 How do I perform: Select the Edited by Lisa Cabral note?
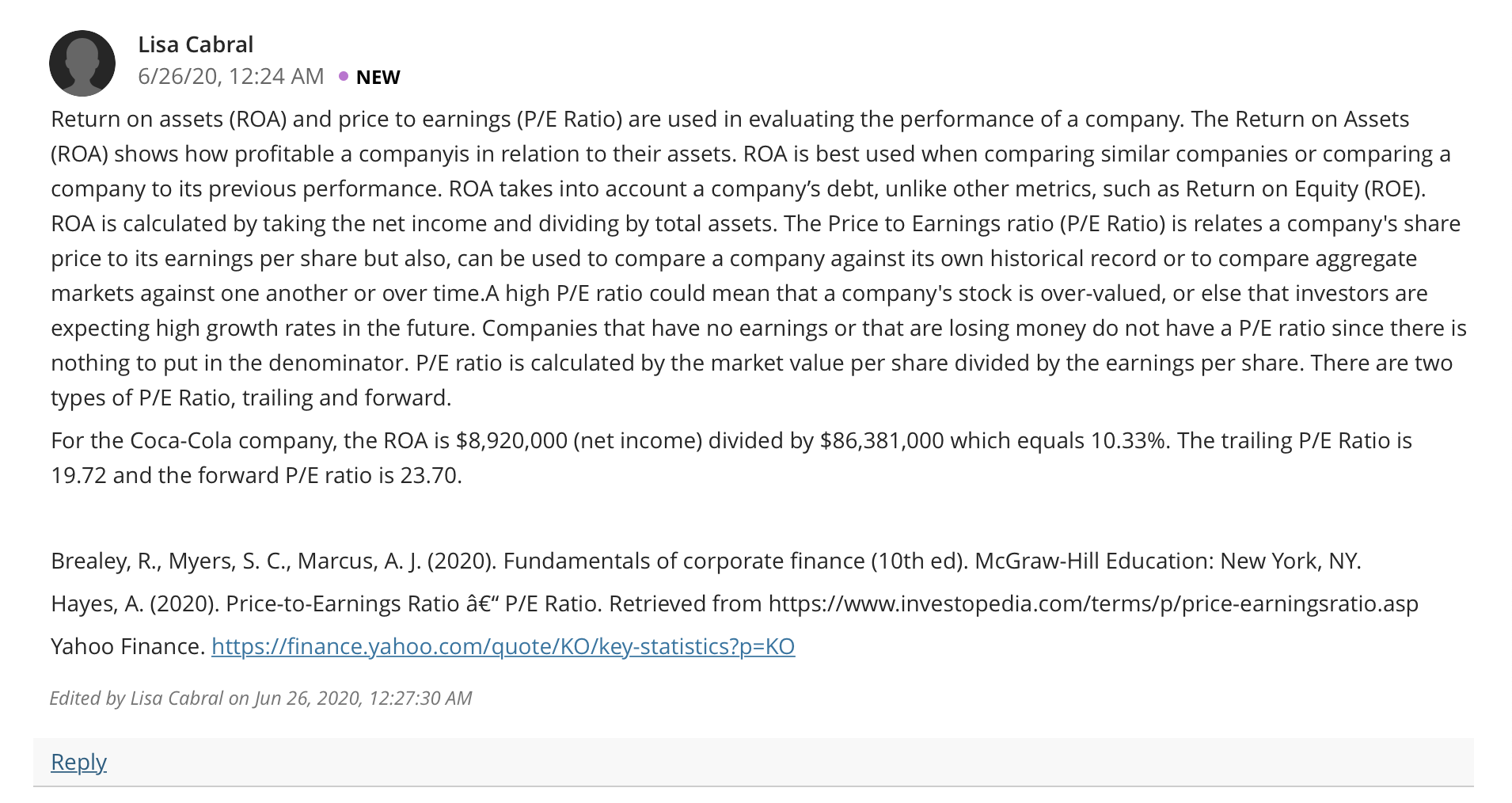[x=260, y=698]
